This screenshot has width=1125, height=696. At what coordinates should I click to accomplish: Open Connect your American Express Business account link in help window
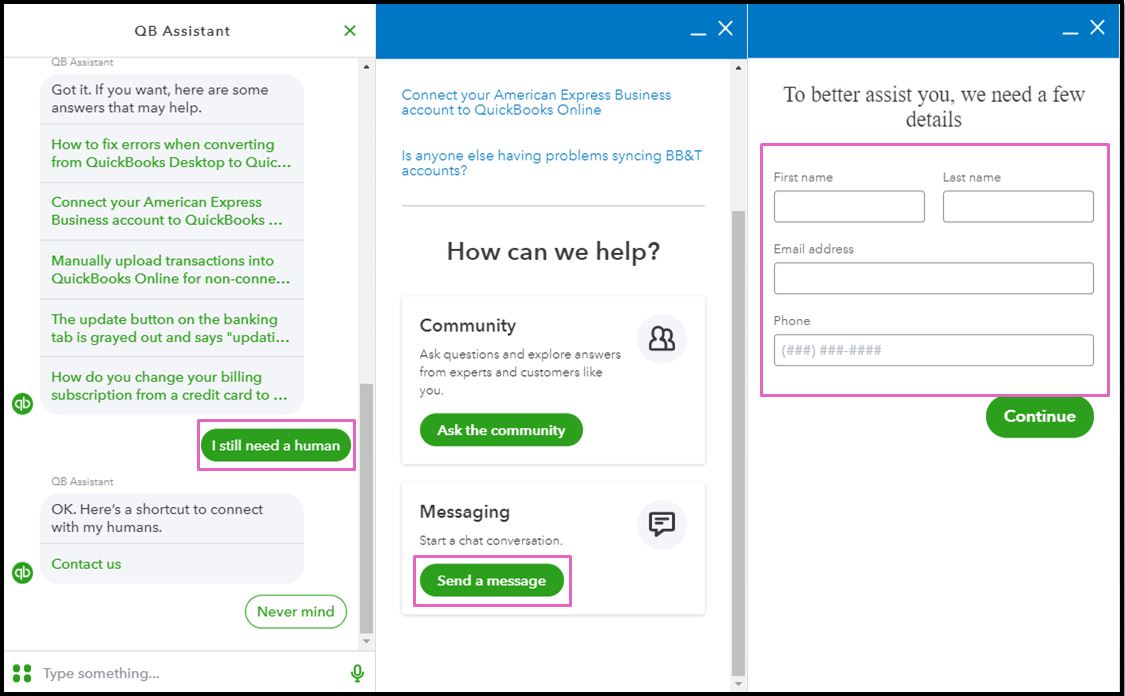point(536,103)
